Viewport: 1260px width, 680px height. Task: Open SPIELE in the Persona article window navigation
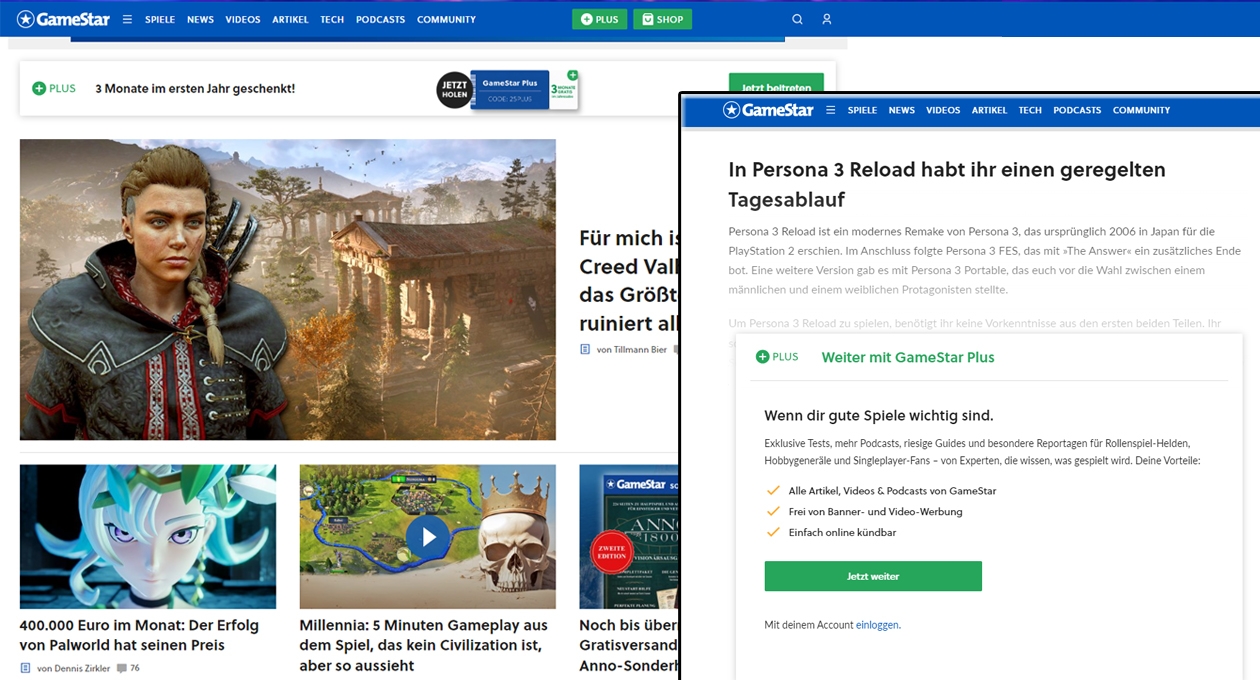pyautogui.click(x=862, y=111)
